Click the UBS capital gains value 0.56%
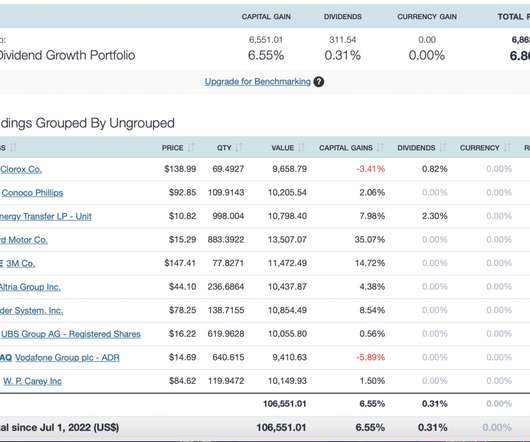 tap(372, 334)
